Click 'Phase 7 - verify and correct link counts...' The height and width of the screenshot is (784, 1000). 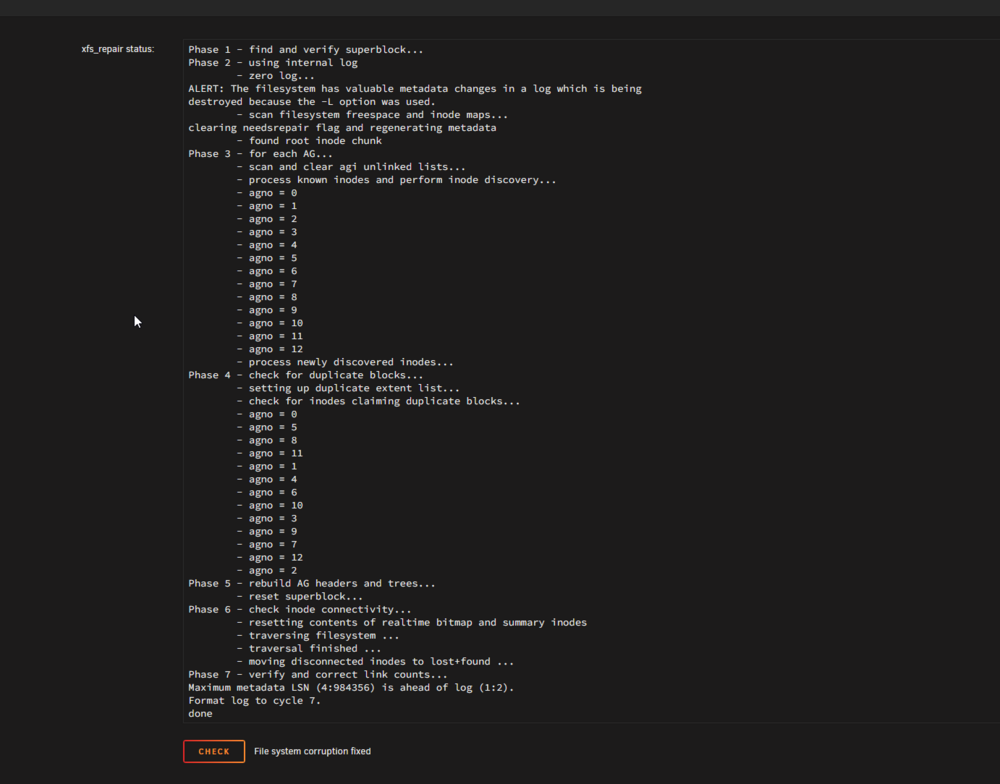click(318, 674)
